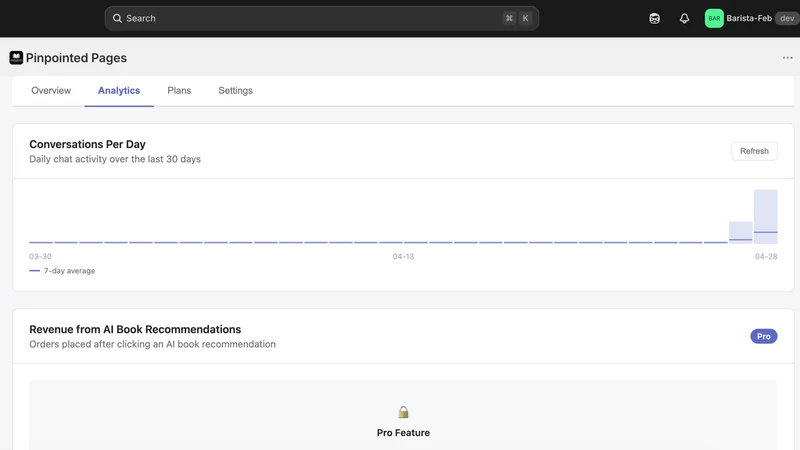Image resolution: width=800 pixels, height=450 pixels.
Task: Click the Command key shortcut badge
Action: point(509,18)
